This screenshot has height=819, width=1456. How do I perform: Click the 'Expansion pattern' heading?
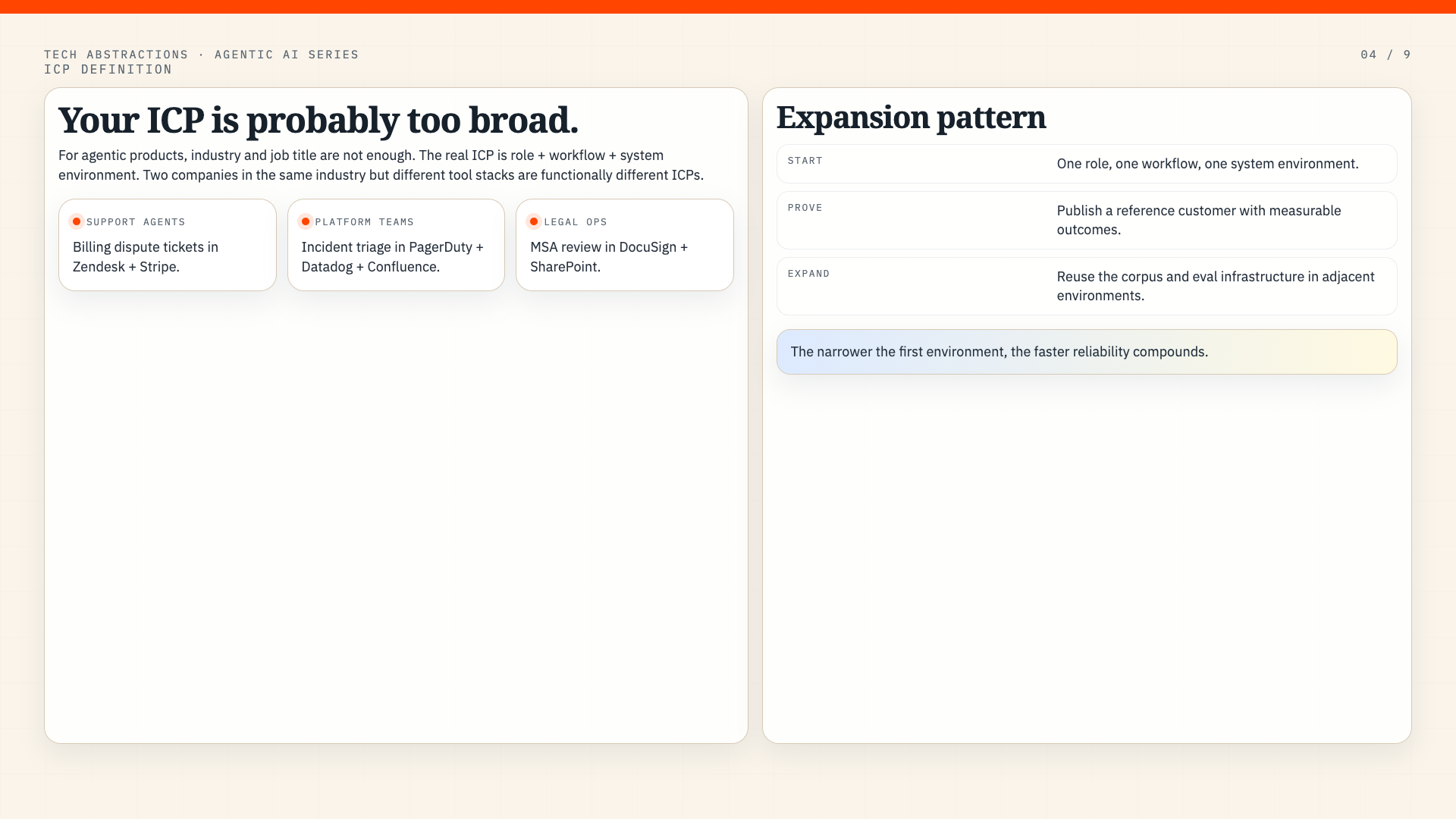click(x=911, y=118)
